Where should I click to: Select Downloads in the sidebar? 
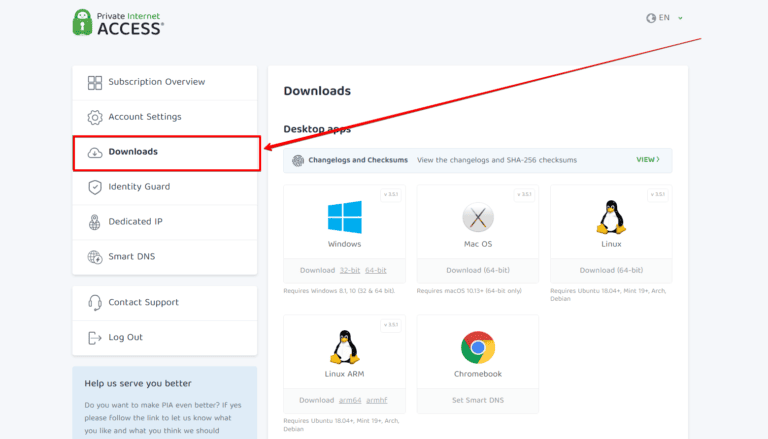pos(167,153)
